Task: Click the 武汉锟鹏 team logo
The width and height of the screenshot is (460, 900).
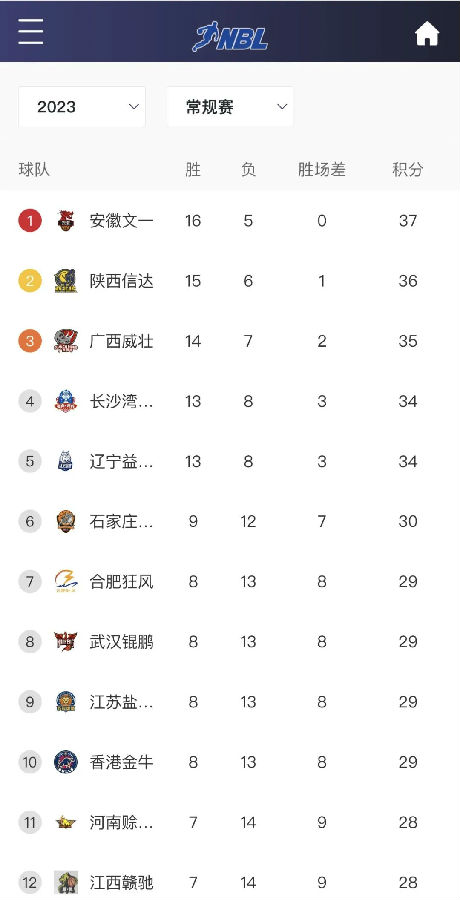Action: 66,642
